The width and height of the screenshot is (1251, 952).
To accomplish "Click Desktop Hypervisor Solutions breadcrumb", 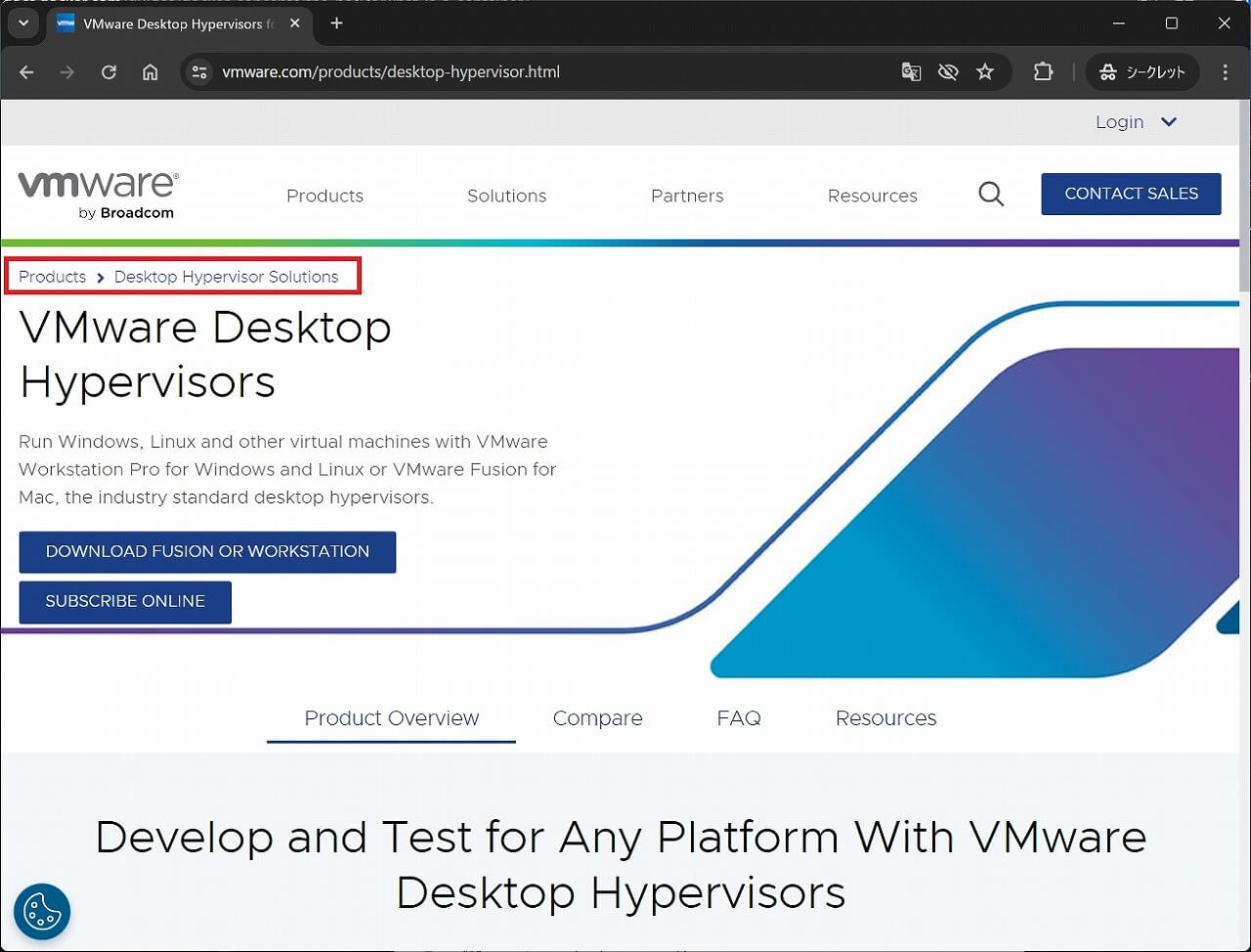I will coord(226,277).
